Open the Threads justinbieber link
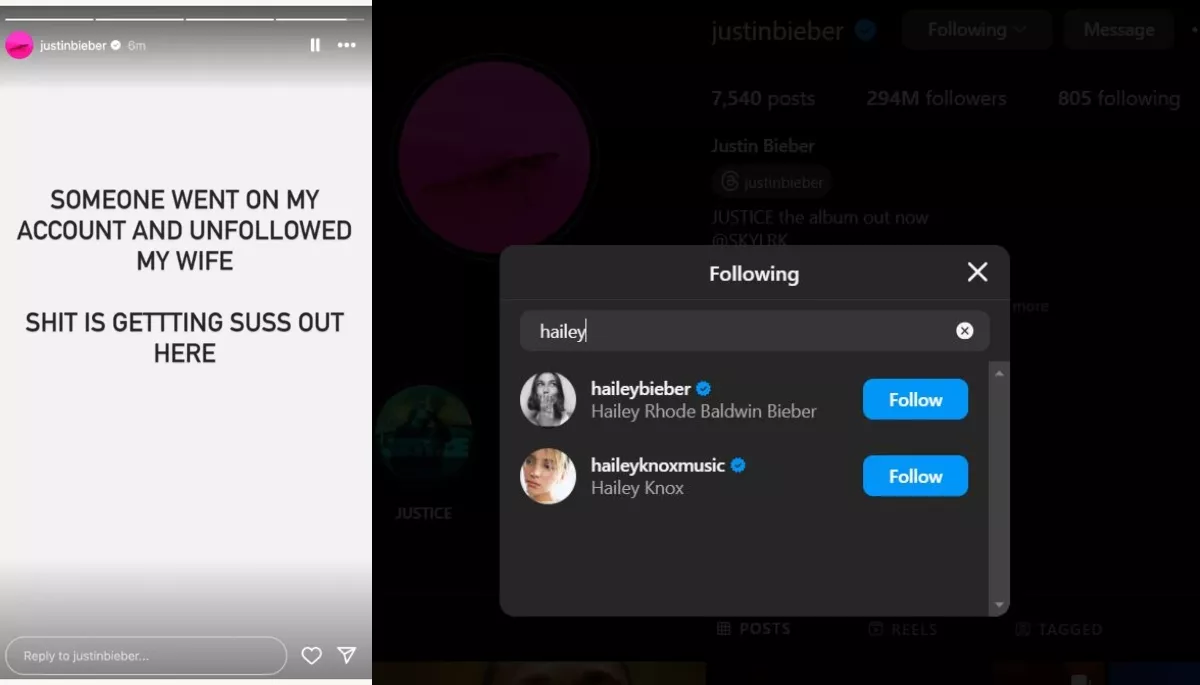 tap(771, 183)
